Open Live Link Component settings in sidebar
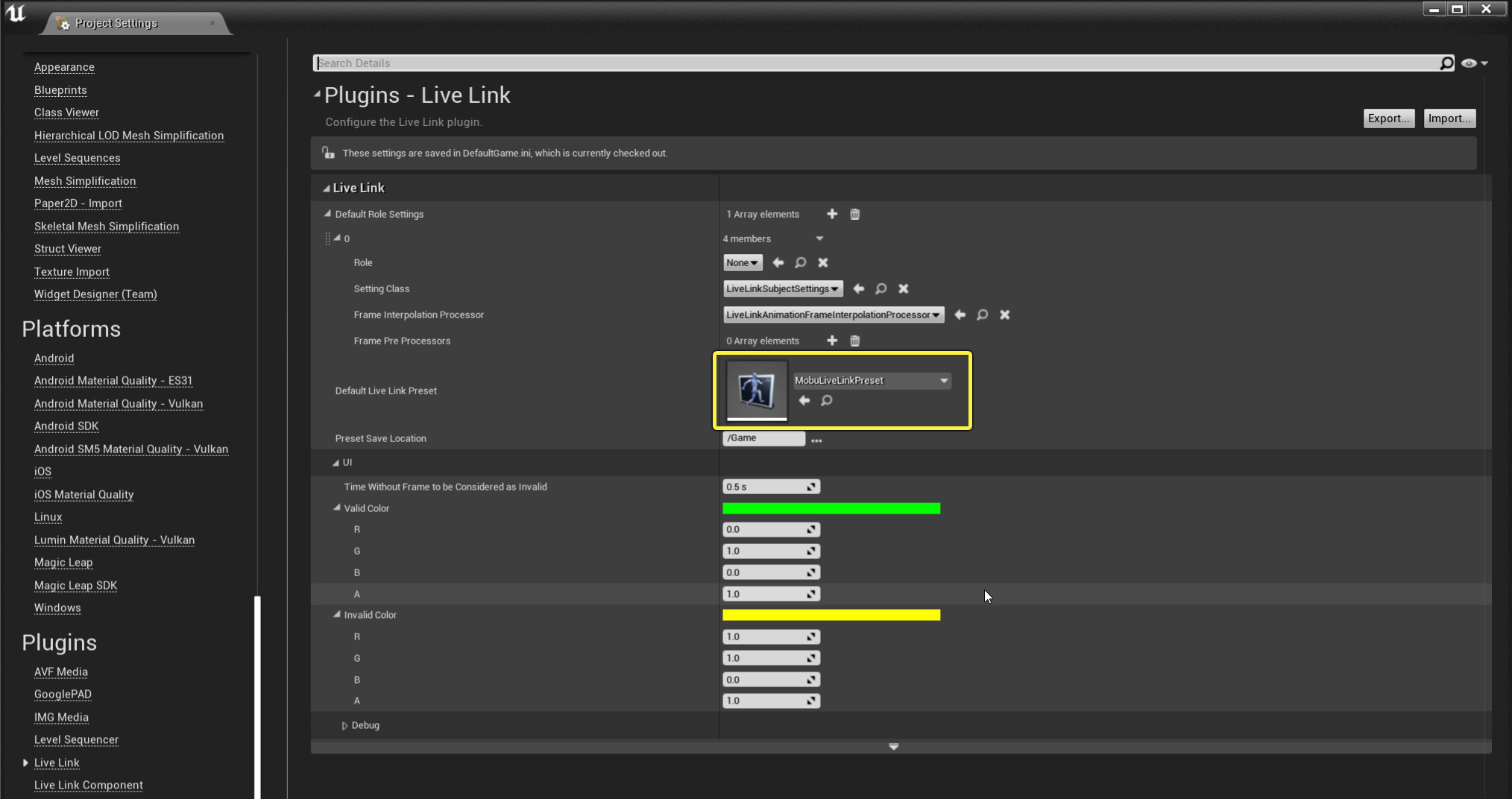Screen dimensions: 1512x799 point(88,785)
